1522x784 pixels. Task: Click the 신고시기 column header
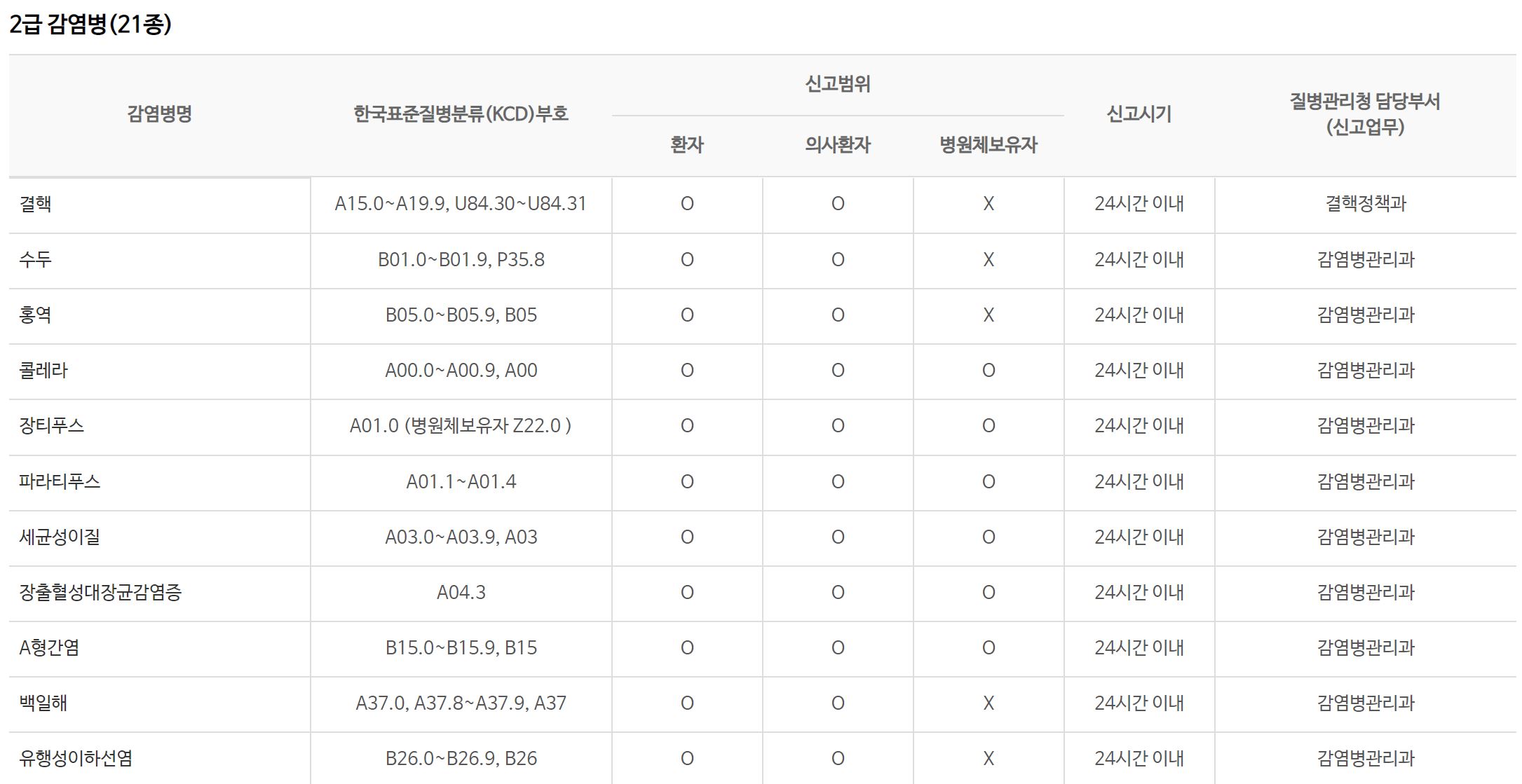[1139, 114]
